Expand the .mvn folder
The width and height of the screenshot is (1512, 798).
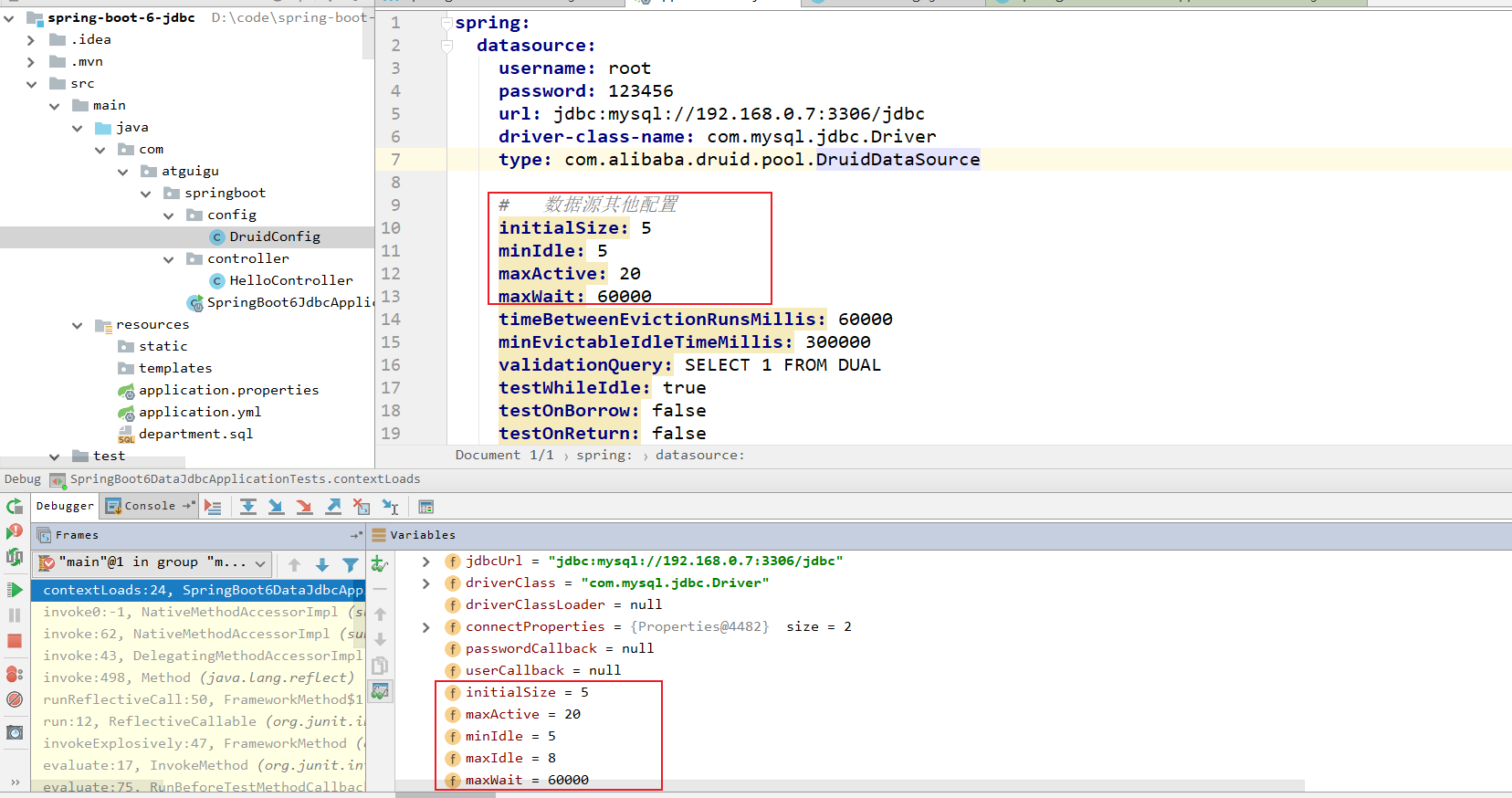point(31,61)
